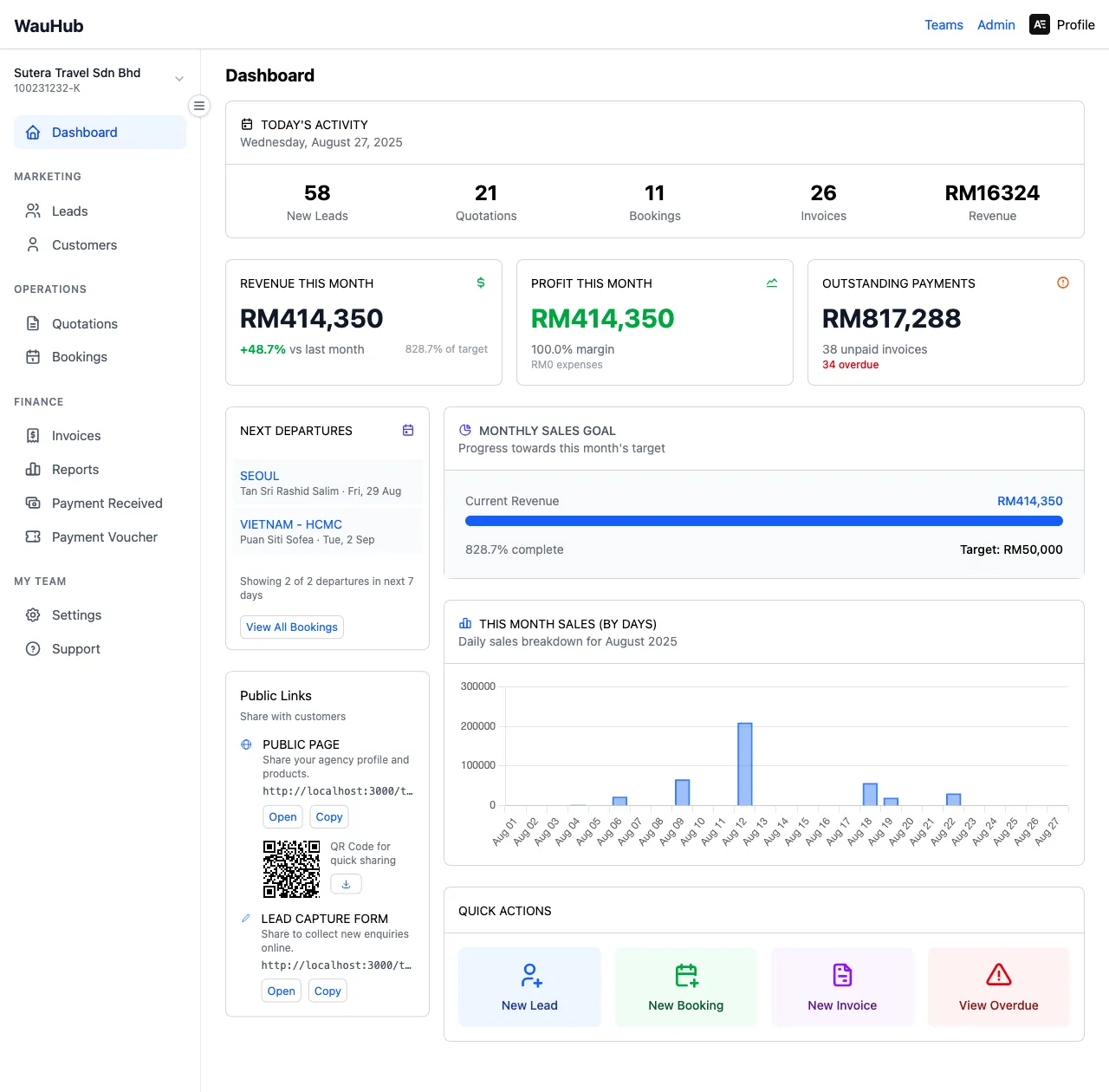Select the View Overdue warning icon

tap(998, 974)
